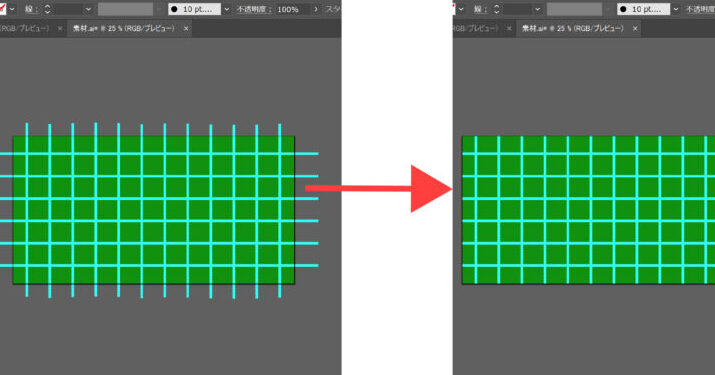Click the variable width profile box in the left screenshot

125,9
